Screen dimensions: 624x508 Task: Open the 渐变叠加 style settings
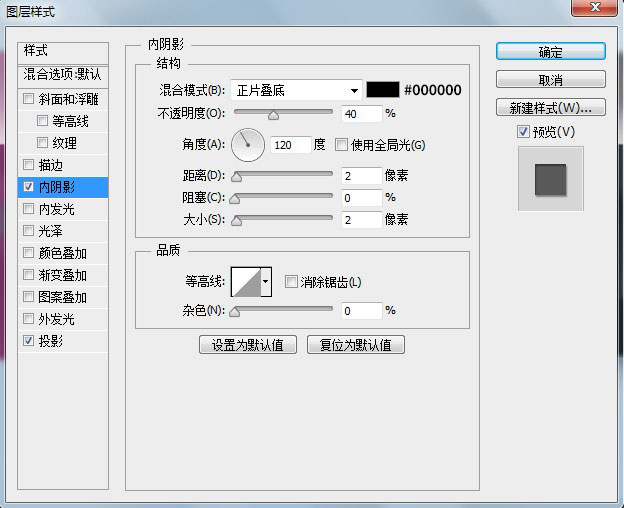click(x=63, y=275)
